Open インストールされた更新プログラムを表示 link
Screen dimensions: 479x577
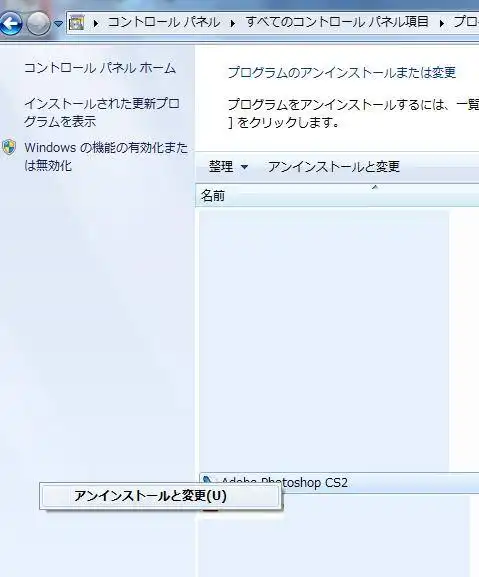pyautogui.click(x=102, y=112)
